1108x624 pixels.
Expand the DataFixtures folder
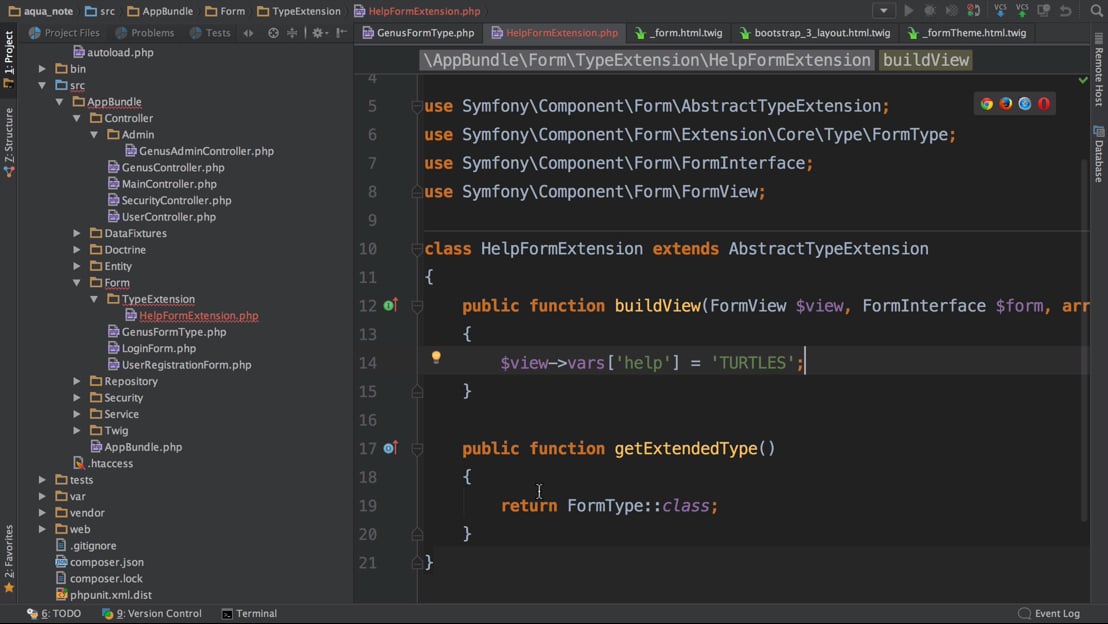[x=76, y=233]
